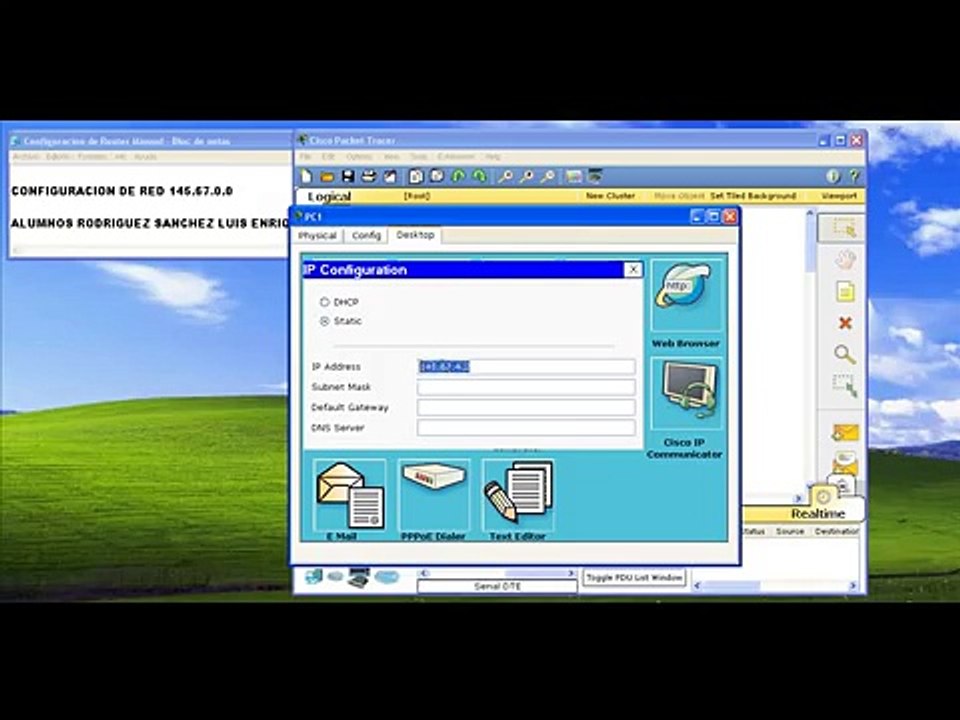Open the File menu in Packet Tracer
The image size is (960, 720).
click(306, 157)
